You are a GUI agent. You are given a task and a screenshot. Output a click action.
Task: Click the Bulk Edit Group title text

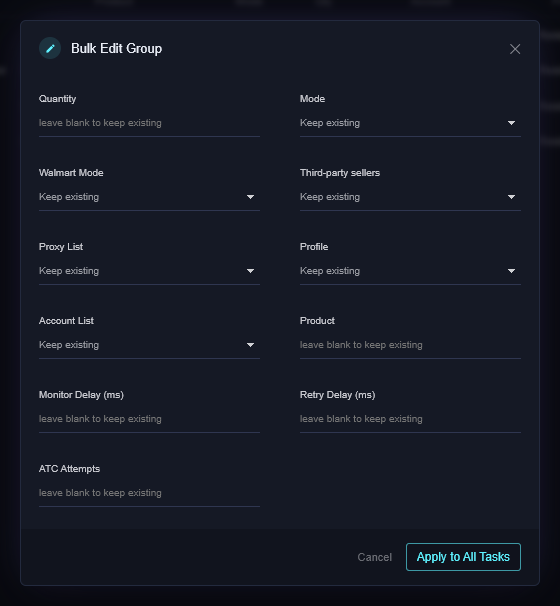tap(116, 49)
